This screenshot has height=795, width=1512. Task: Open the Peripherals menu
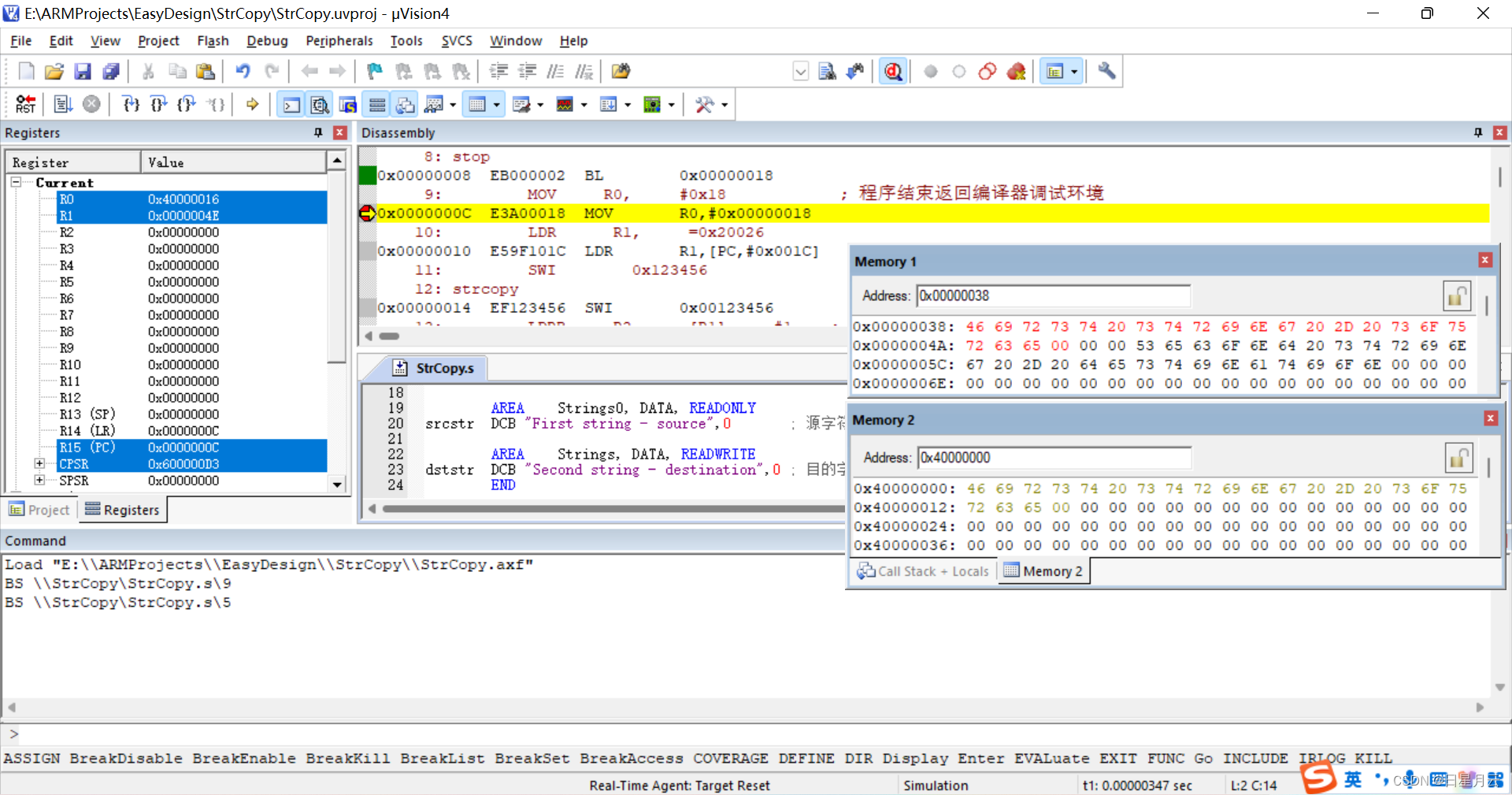(339, 41)
